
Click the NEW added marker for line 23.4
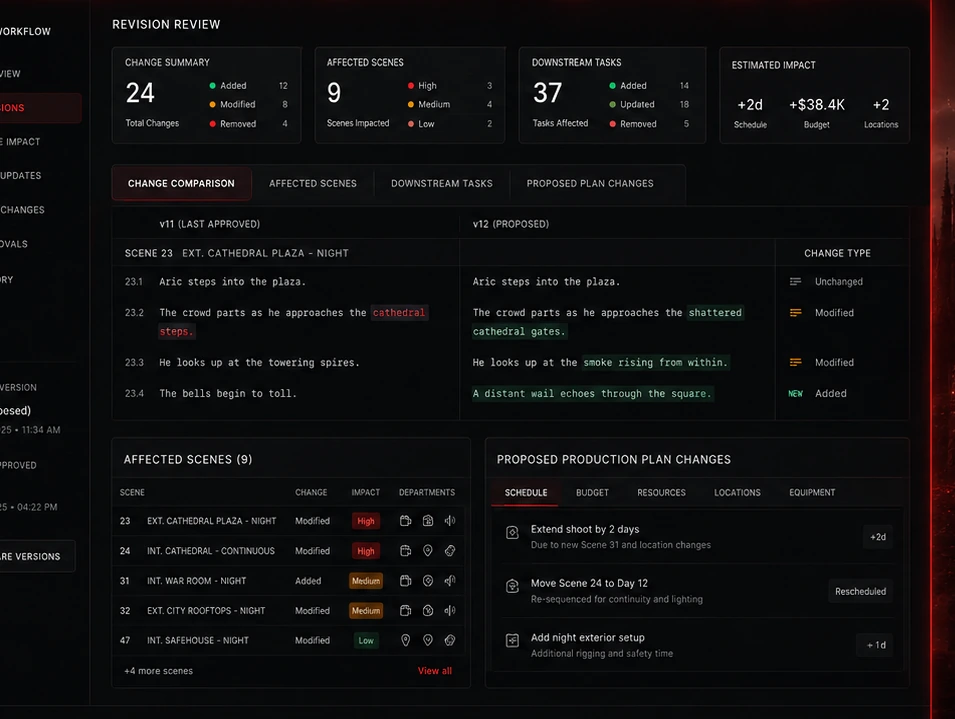tap(795, 393)
